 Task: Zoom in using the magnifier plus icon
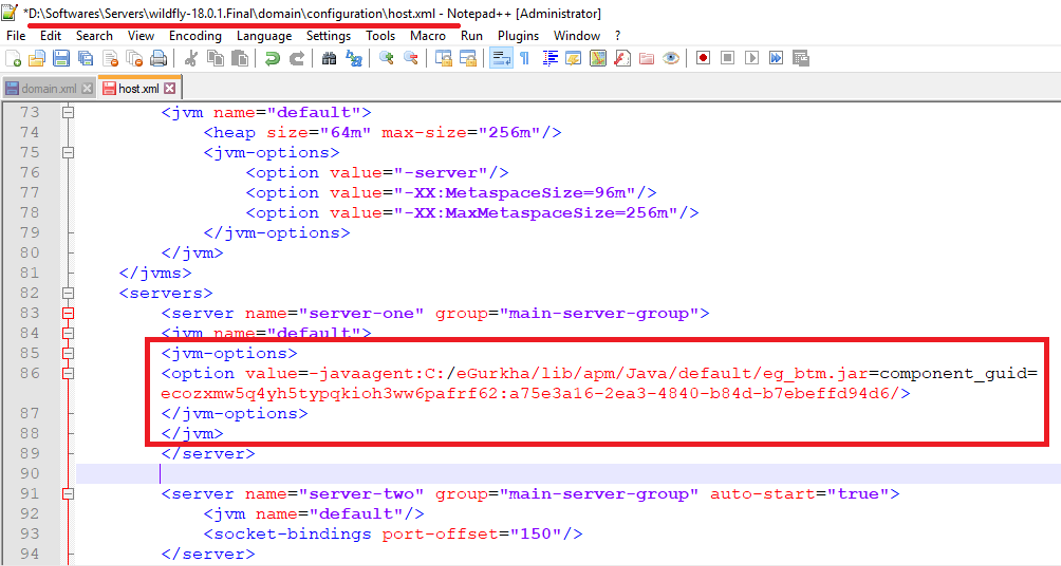[x=386, y=58]
